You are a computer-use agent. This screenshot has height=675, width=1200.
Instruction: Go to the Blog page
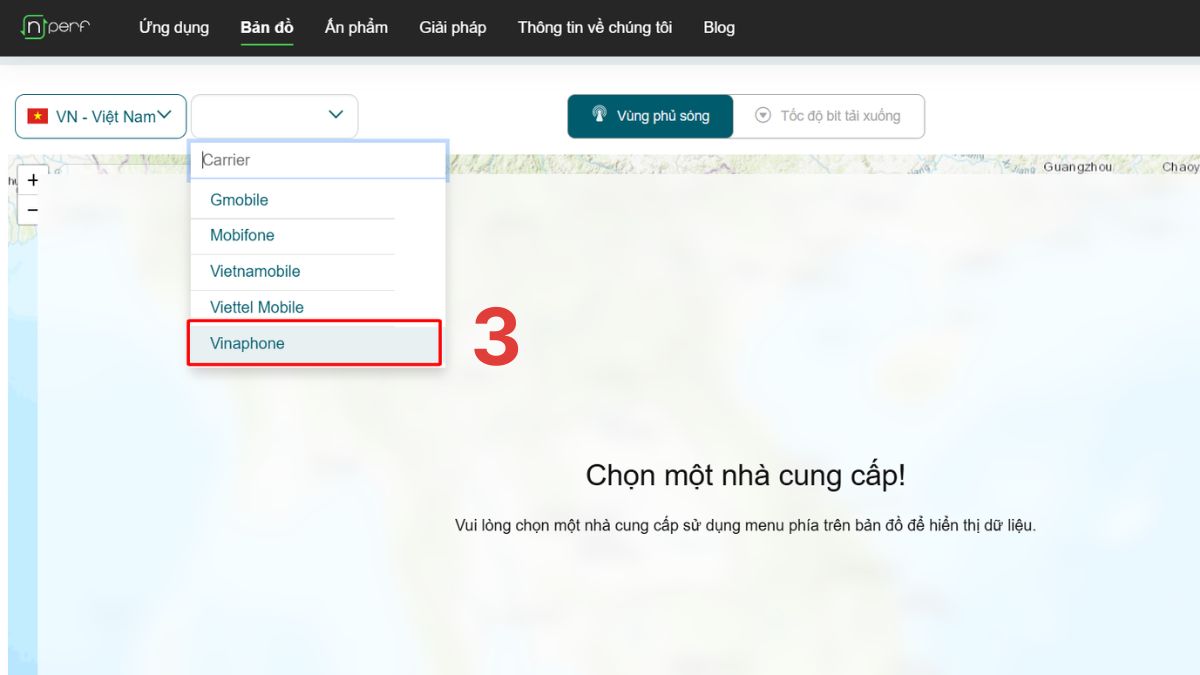(719, 27)
